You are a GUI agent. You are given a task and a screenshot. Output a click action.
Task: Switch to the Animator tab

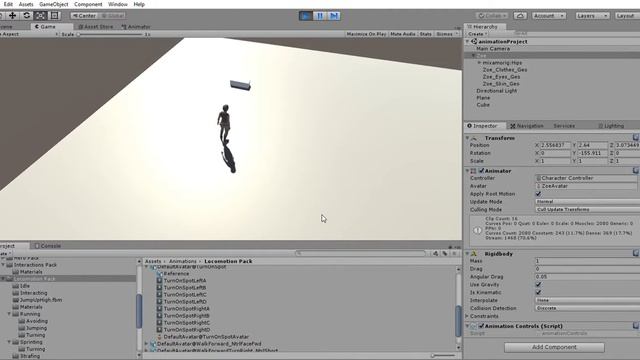136,27
